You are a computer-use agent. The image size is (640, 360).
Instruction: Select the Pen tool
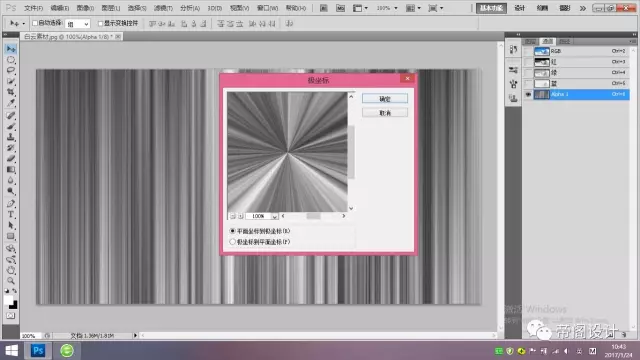click(11, 203)
